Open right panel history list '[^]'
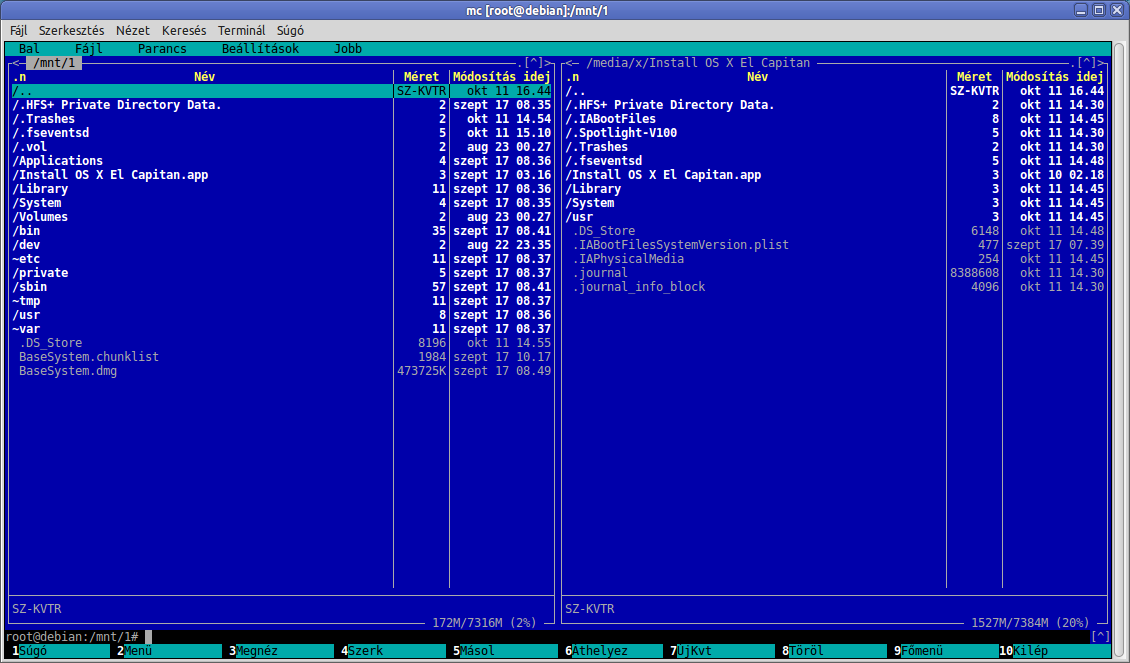Viewport: 1130px width, 663px height. pos(1087,63)
